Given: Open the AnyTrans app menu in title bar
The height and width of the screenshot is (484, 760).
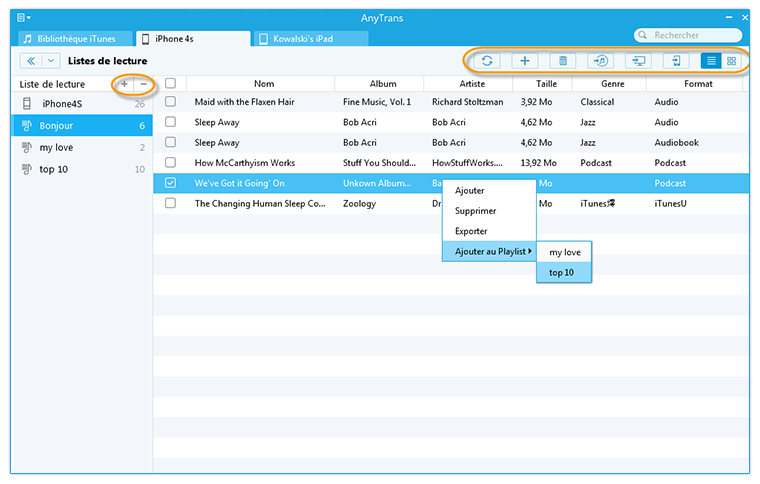Looking at the screenshot, I should (x=24, y=18).
